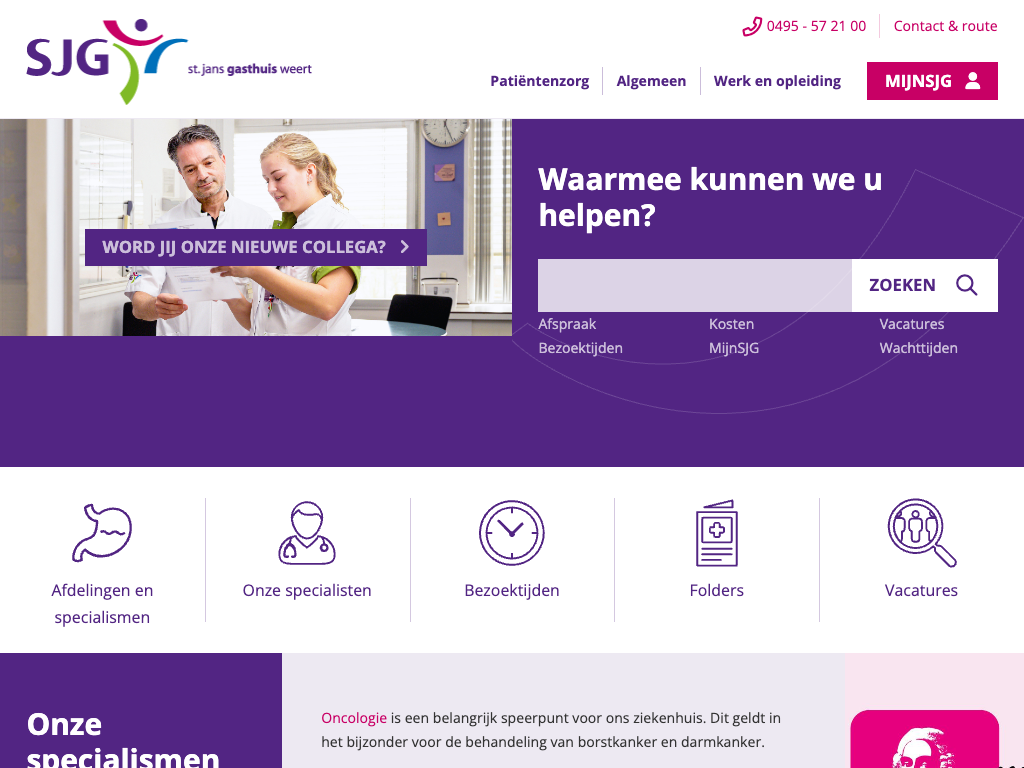
Task: Click the people-search icon for Vacatures
Action: coord(921,532)
